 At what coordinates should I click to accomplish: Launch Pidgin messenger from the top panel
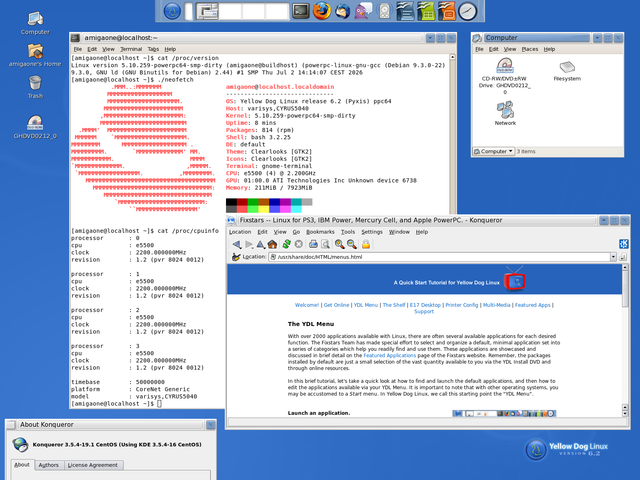point(363,11)
